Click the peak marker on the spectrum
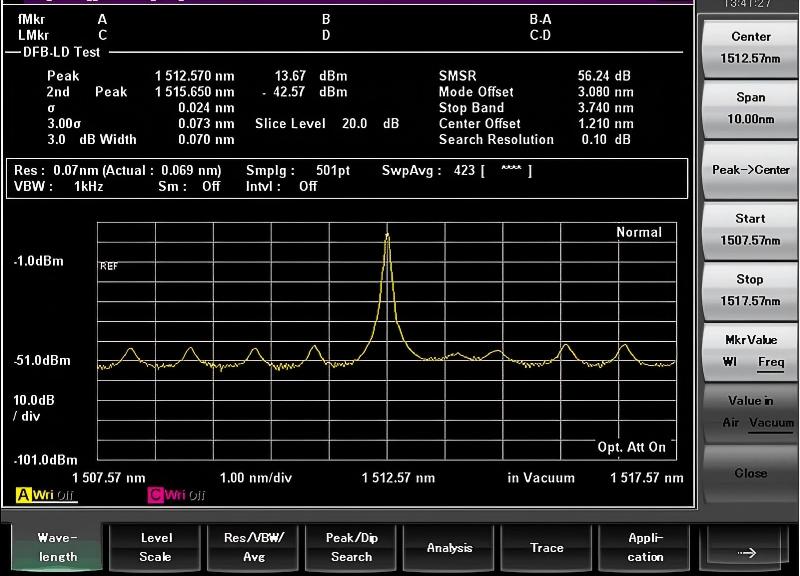The image size is (800, 576). click(387, 236)
